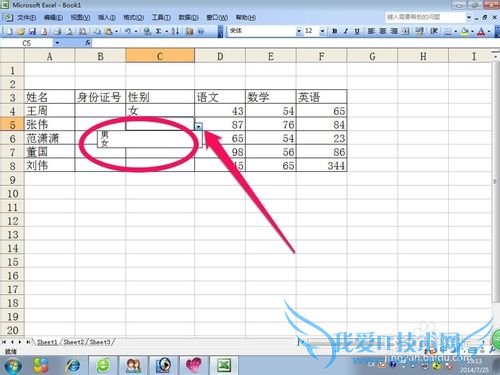Image resolution: width=500 pixels, height=375 pixels.
Task: Click the AutoSum sigma icon
Action: [x=159, y=31]
